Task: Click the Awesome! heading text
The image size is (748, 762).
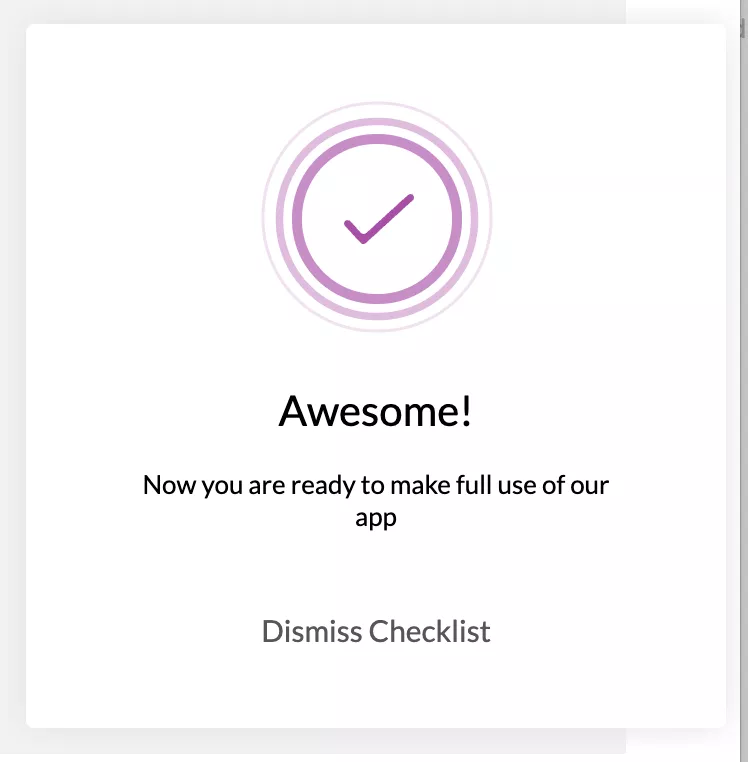Action: pyautogui.click(x=375, y=411)
